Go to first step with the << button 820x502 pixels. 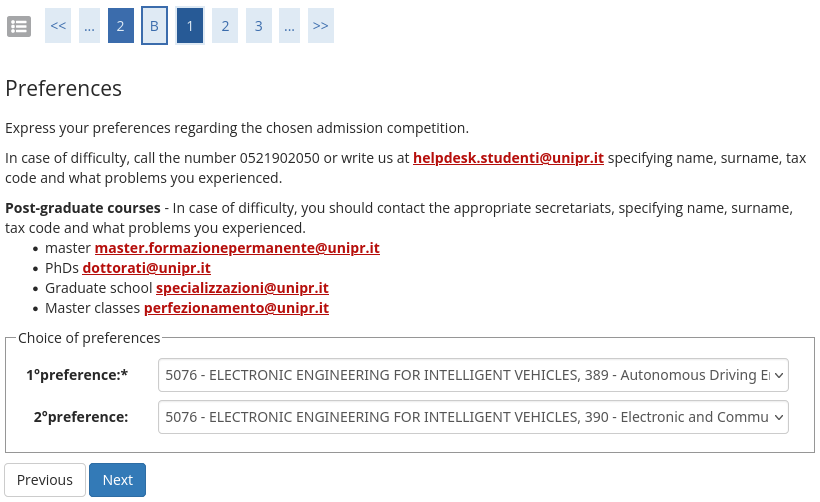point(58,26)
